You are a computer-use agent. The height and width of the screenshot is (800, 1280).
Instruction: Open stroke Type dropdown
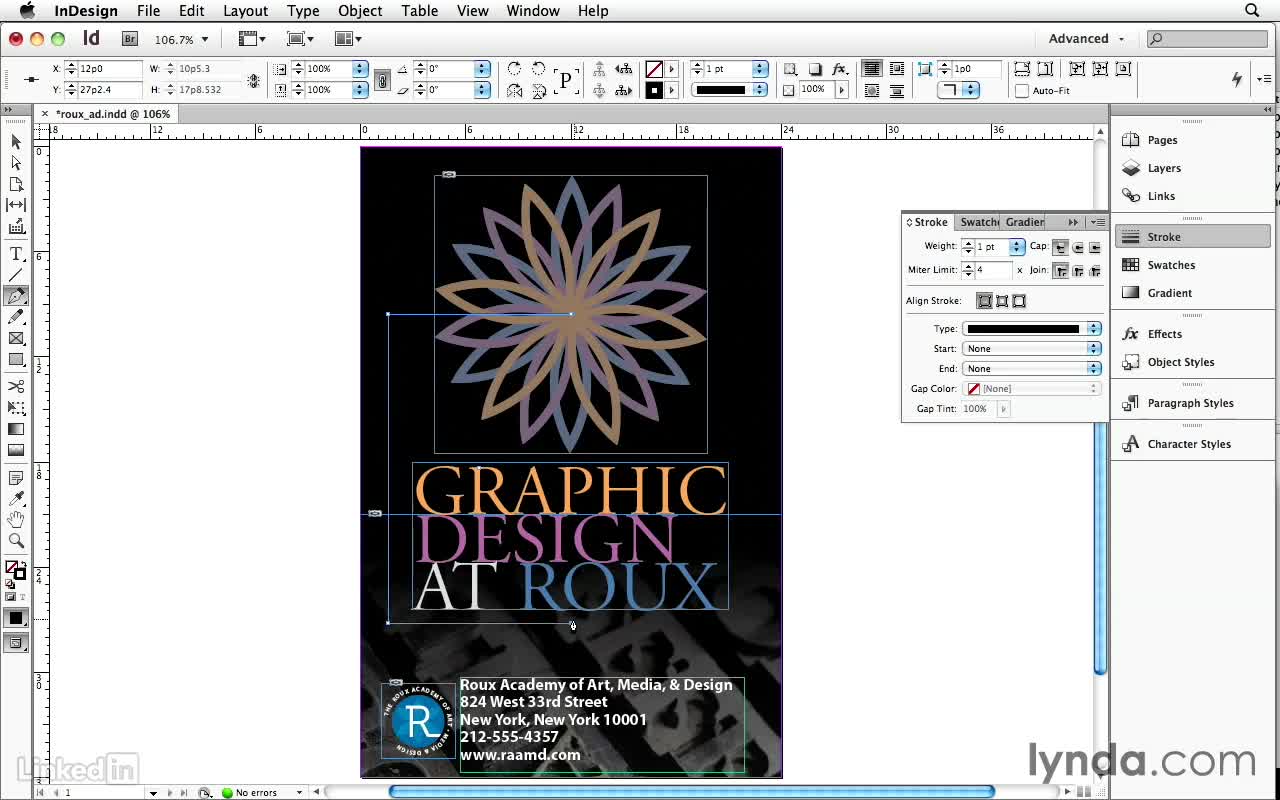coord(1031,329)
